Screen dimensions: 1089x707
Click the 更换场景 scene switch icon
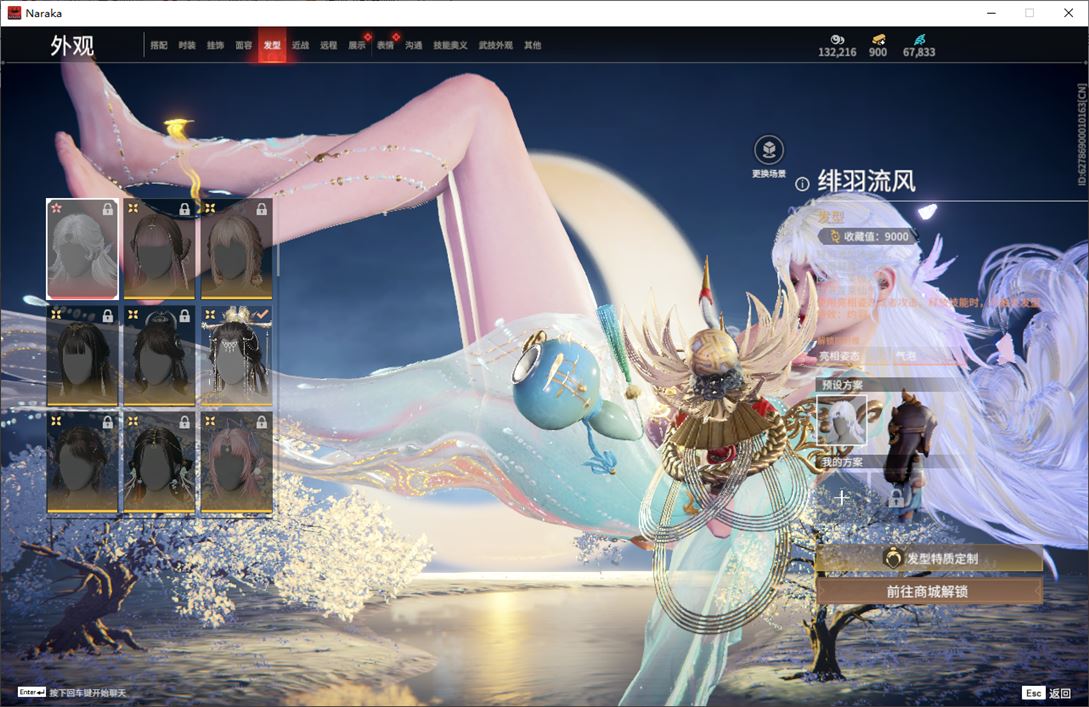pyautogui.click(x=769, y=149)
